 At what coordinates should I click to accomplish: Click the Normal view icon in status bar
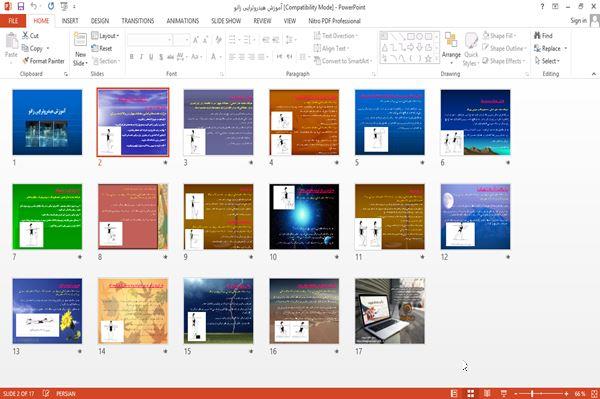coord(454,393)
